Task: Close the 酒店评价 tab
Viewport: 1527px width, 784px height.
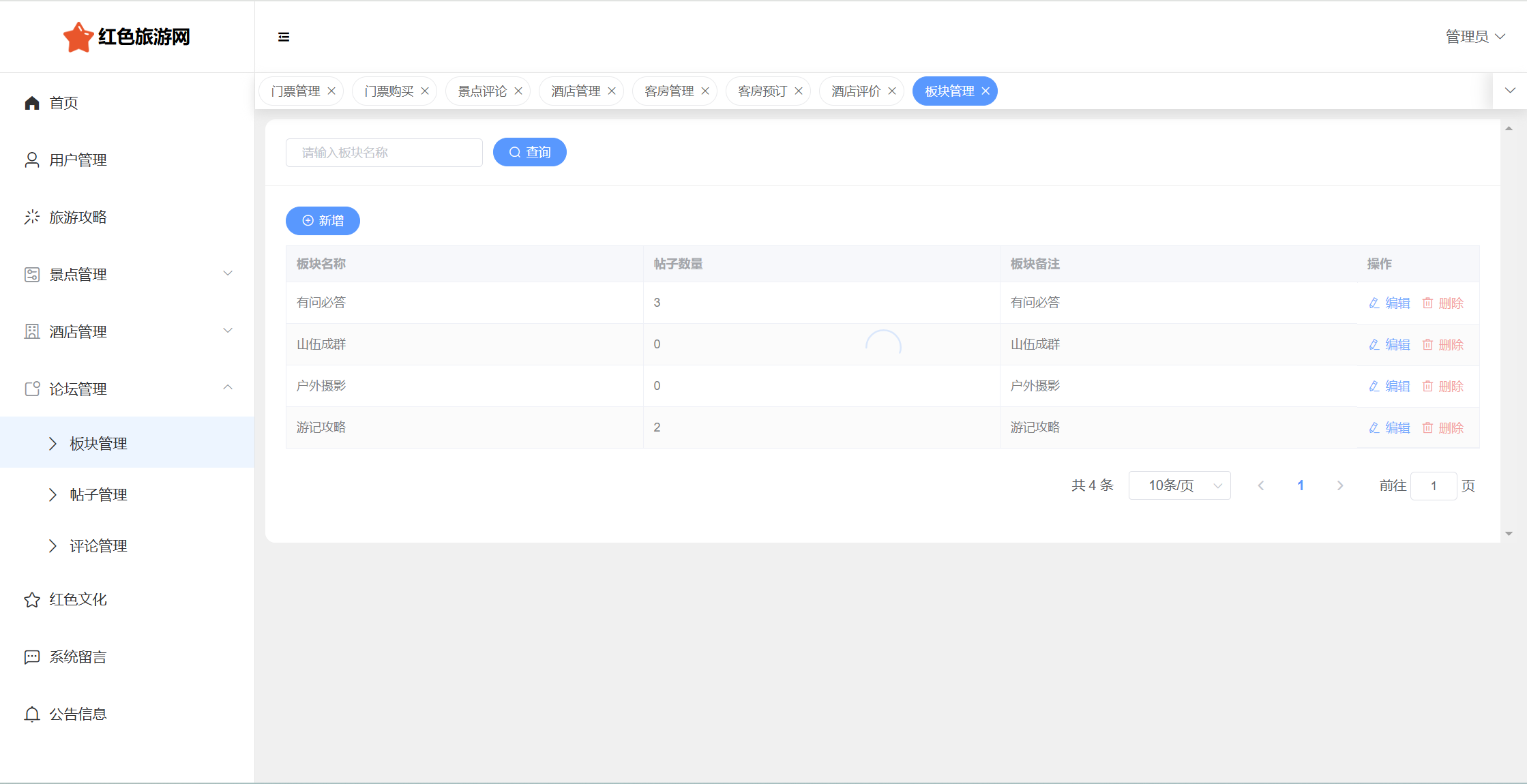Action: pos(892,91)
